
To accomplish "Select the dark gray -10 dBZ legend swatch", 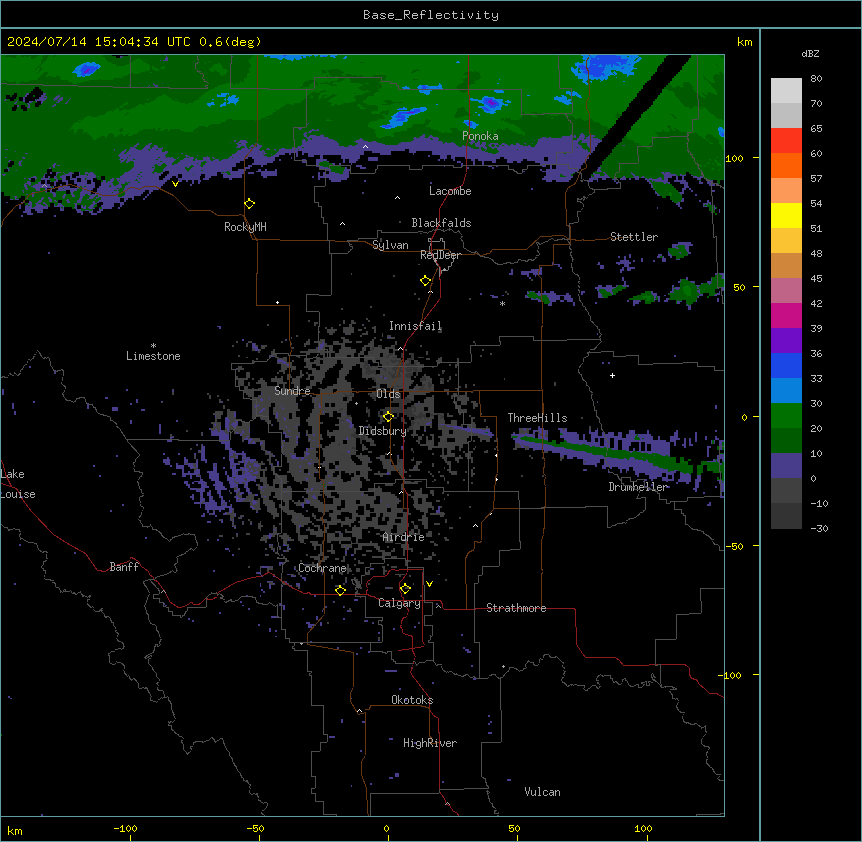I will point(786,516).
